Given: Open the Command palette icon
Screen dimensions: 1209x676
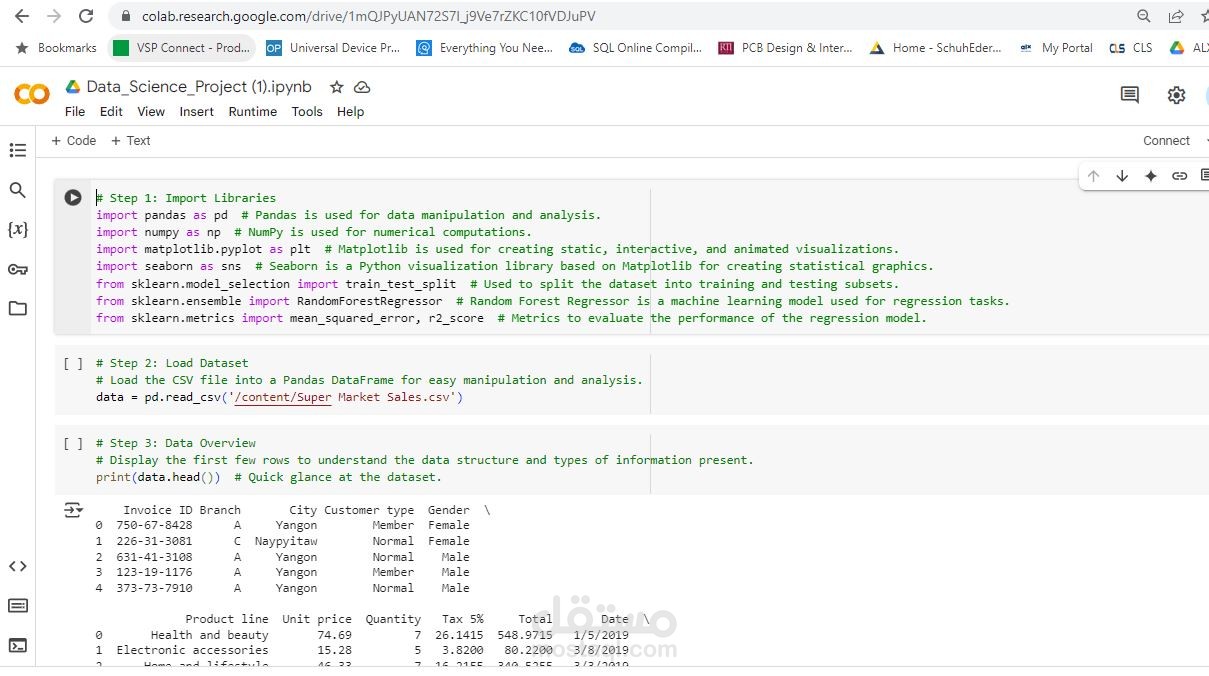Looking at the screenshot, I should tap(17, 606).
